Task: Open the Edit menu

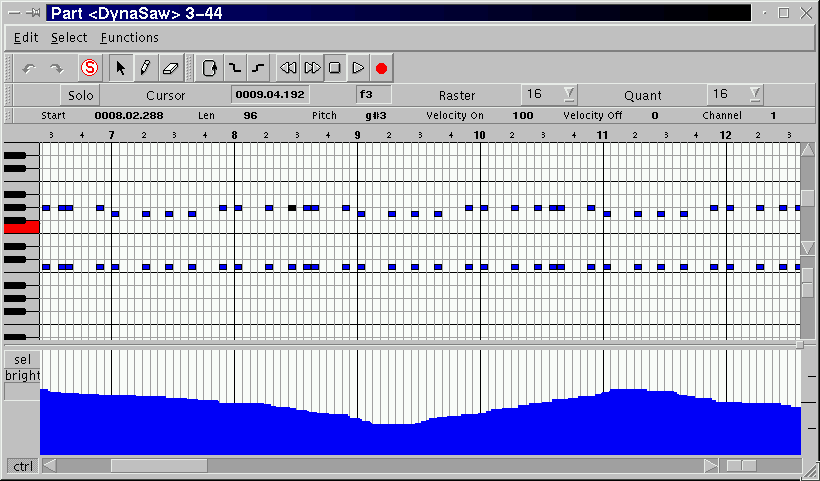Action: pyautogui.click(x=26, y=37)
